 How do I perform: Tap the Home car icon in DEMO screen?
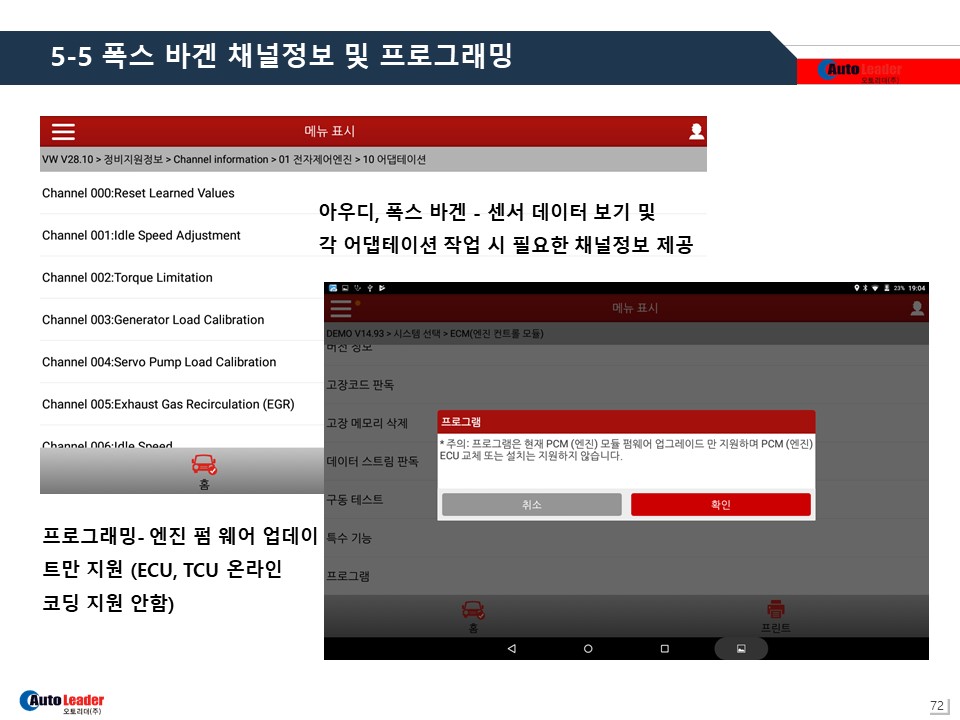473,610
